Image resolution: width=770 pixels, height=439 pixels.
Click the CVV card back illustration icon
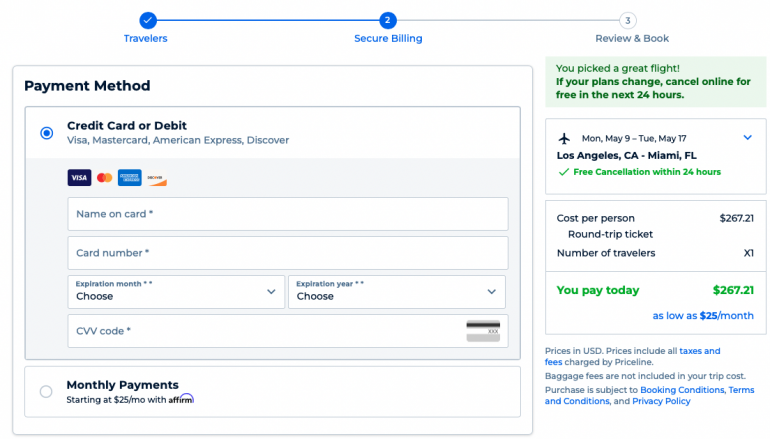483,331
